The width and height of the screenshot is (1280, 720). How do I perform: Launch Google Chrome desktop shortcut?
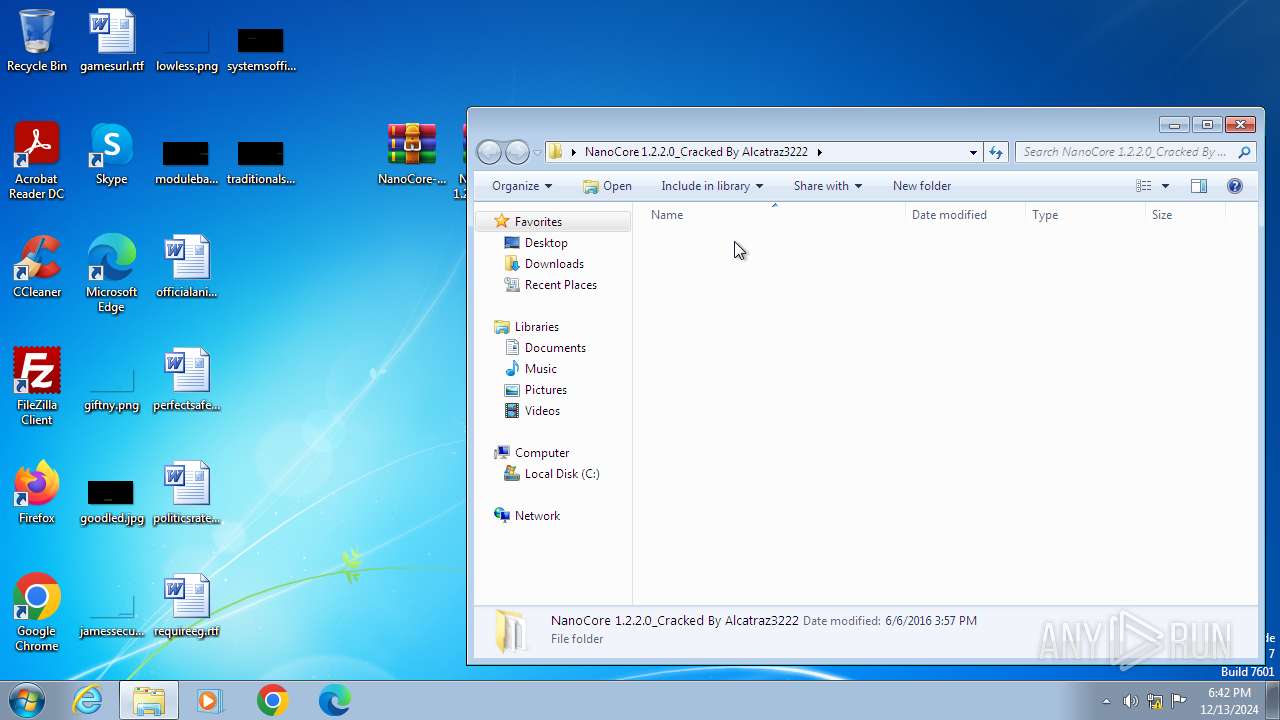37,612
